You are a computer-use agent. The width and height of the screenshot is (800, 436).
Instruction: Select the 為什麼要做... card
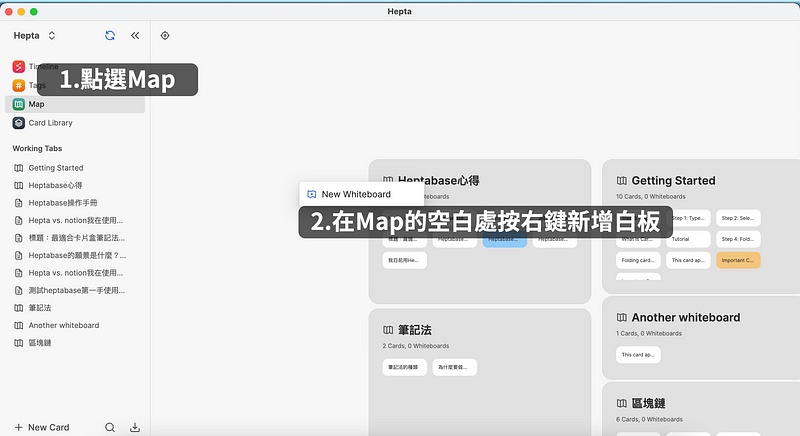(x=455, y=367)
